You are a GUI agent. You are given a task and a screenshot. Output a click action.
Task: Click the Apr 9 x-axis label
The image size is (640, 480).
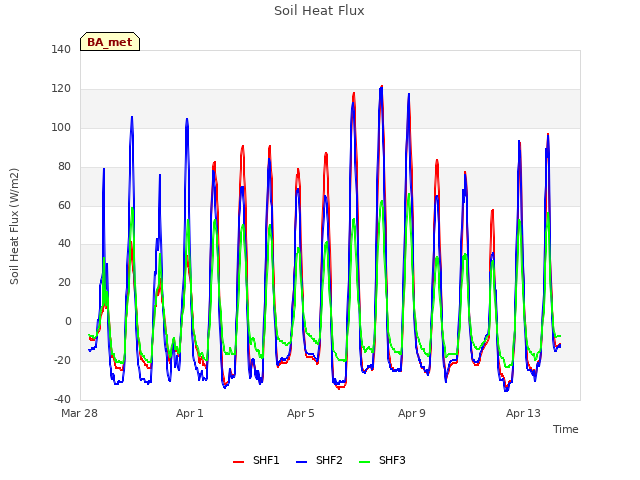[x=412, y=413]
